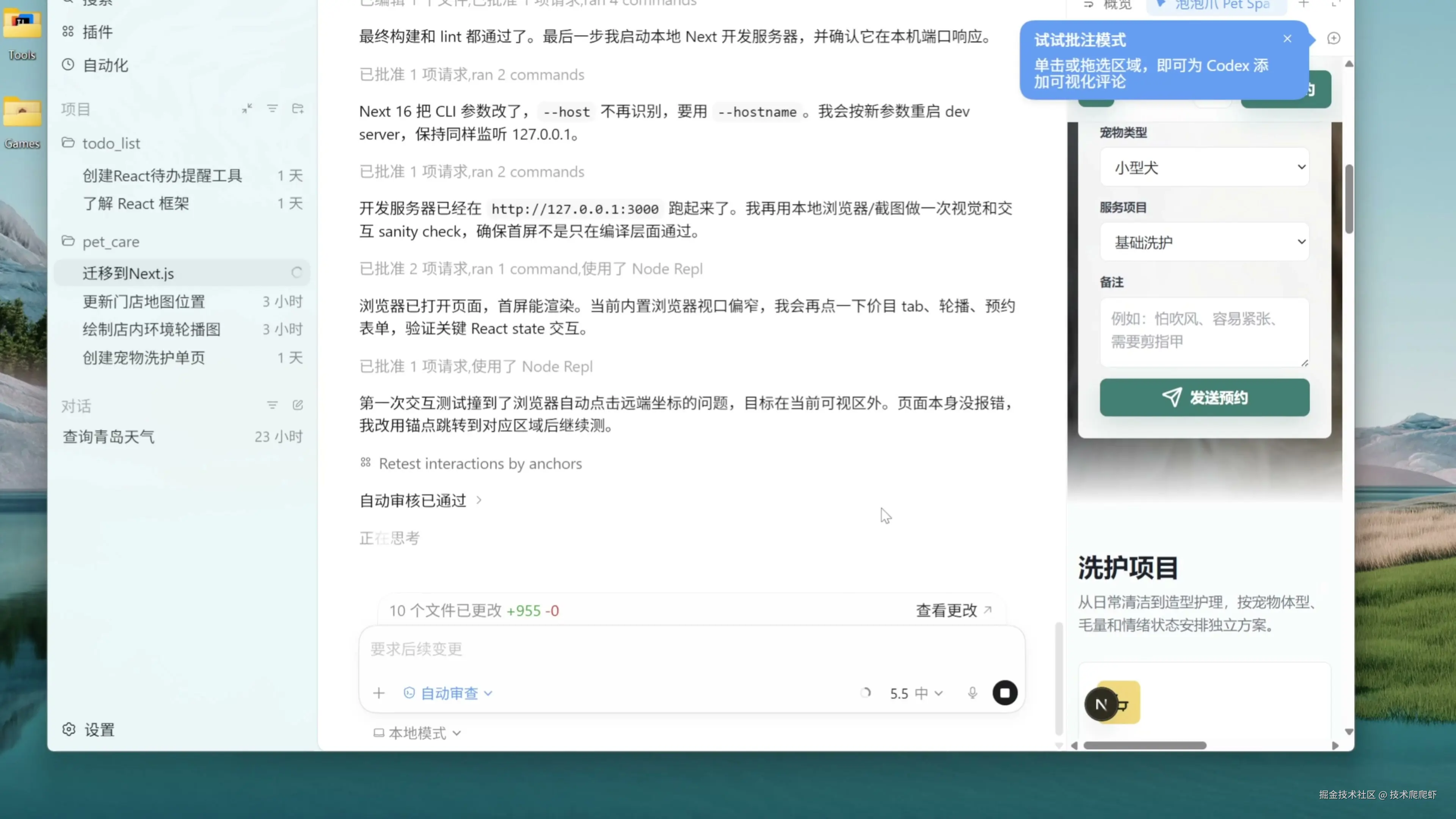1456x819 pixels.
Task: Click the stop generation button
Action: pos(1004,693)
